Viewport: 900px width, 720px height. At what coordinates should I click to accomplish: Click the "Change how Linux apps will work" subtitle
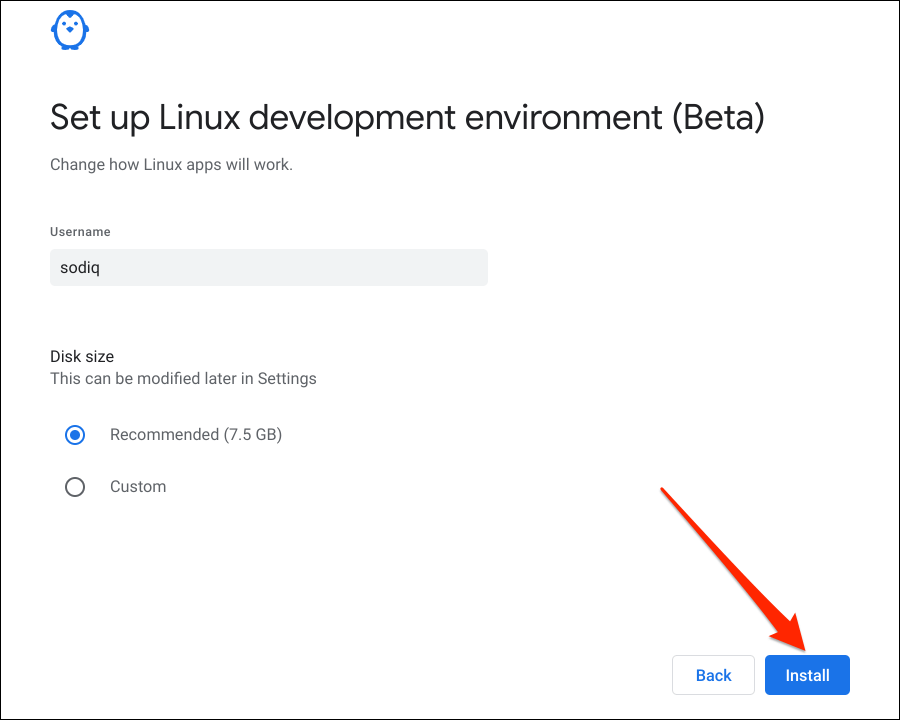coord(171,164)
